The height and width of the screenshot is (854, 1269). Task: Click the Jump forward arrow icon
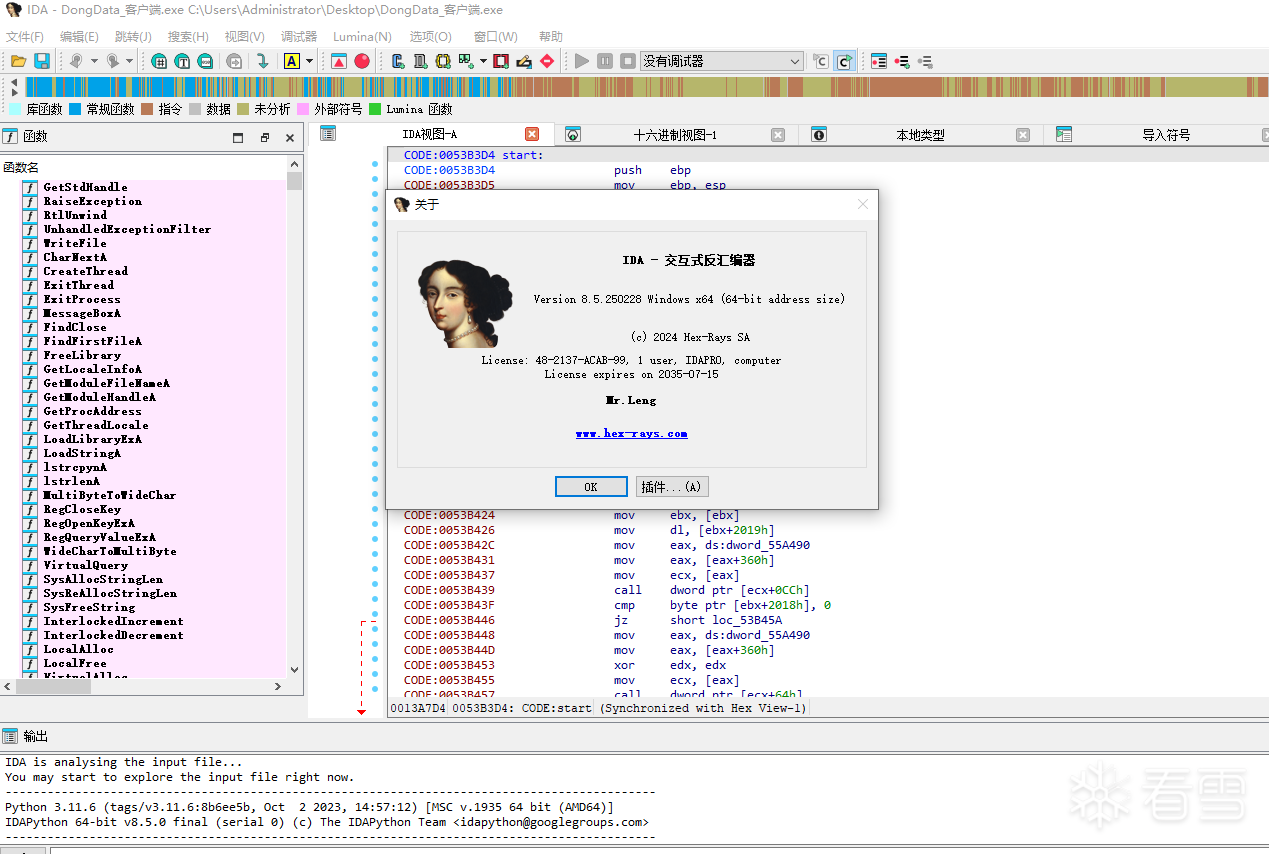click(x=113, y=61)
